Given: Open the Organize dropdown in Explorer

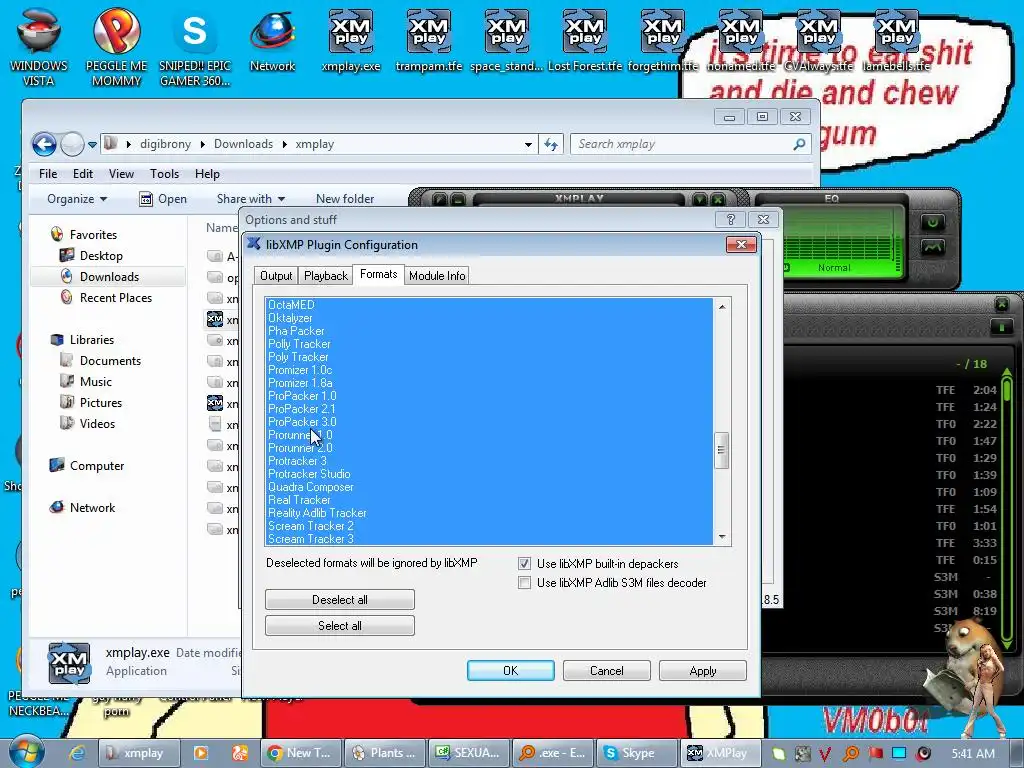Looking at the screenshot, I should tap(77, 199).
